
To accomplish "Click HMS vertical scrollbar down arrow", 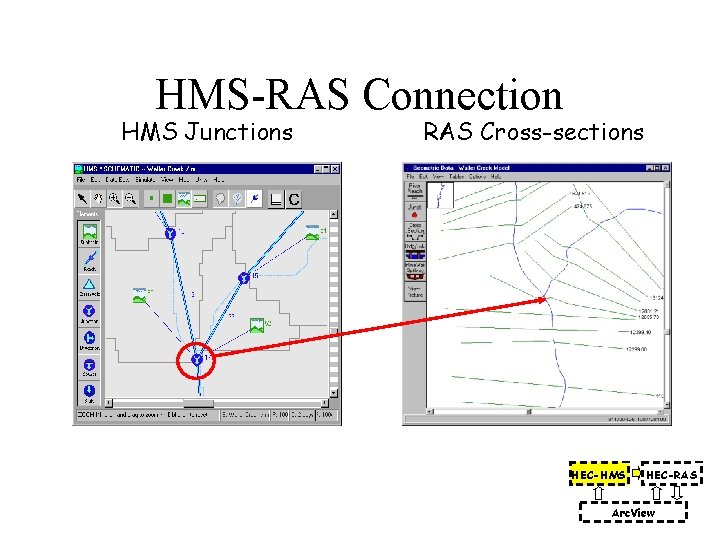I will coord(334,393).
